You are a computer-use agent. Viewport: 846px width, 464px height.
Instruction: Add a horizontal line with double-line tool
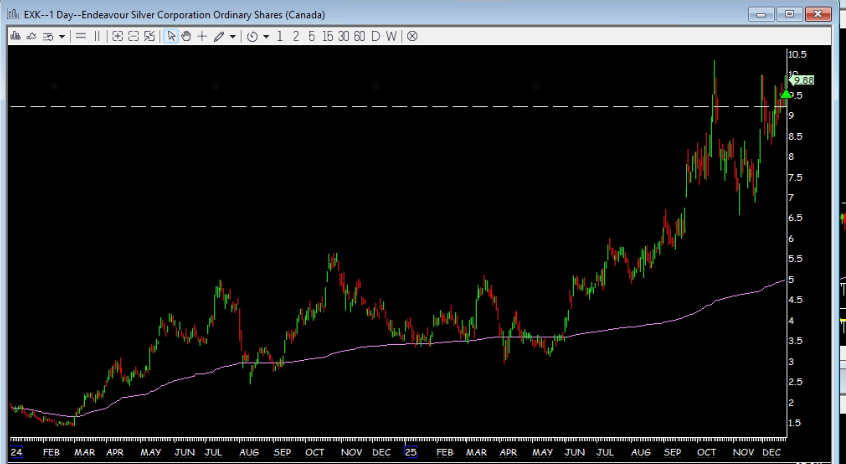[80, 36]
